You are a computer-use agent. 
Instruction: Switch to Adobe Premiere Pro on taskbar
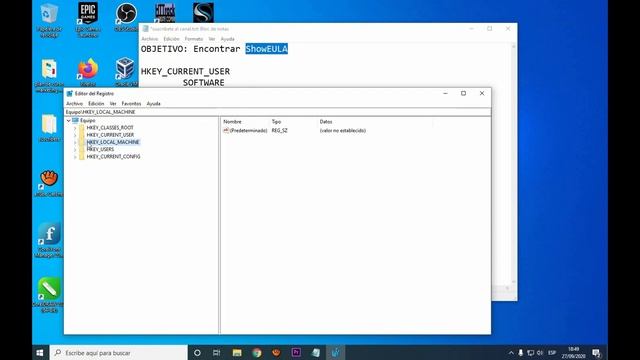pyautogui.click(x=296, y=353)
